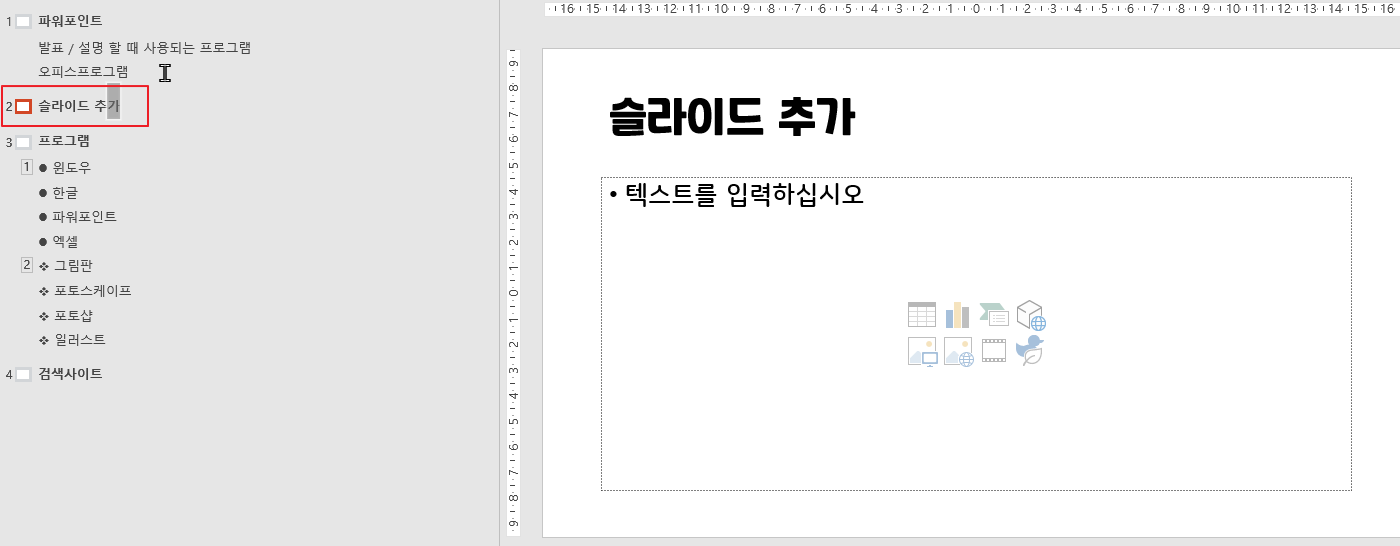Insert a table via the placeholder icon
This screenshot has width=1400, height=546.
pyautogui.click(x=922, y=315)
